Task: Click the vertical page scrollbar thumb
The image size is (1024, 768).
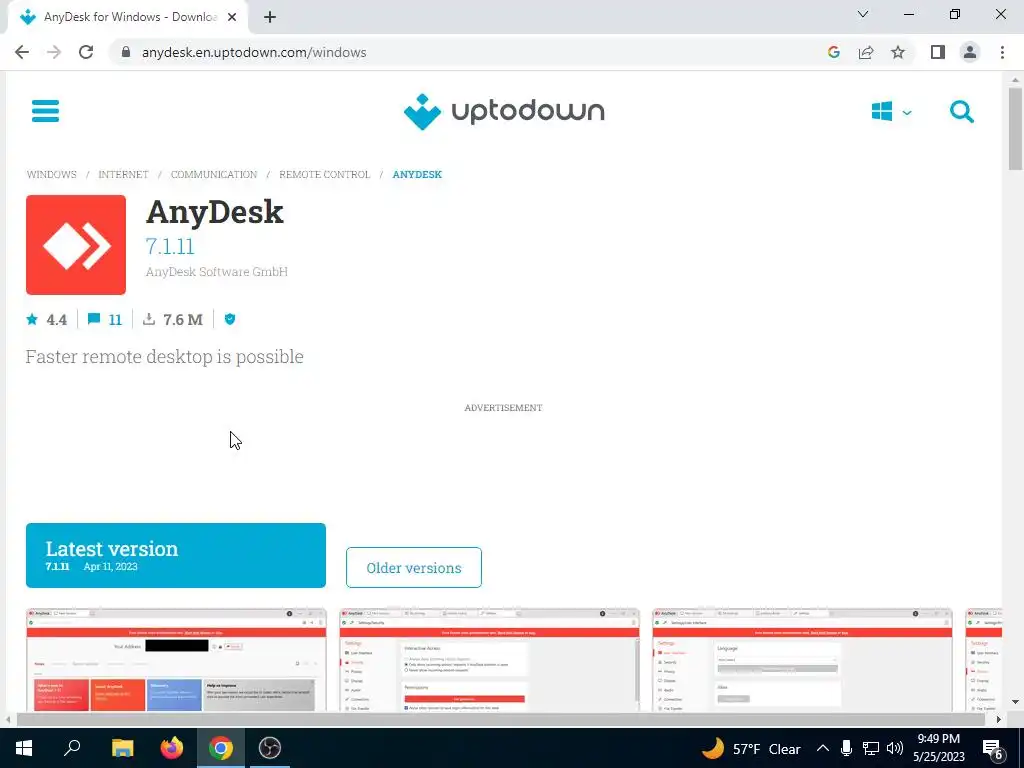Action: click(x=1015, y=129)
